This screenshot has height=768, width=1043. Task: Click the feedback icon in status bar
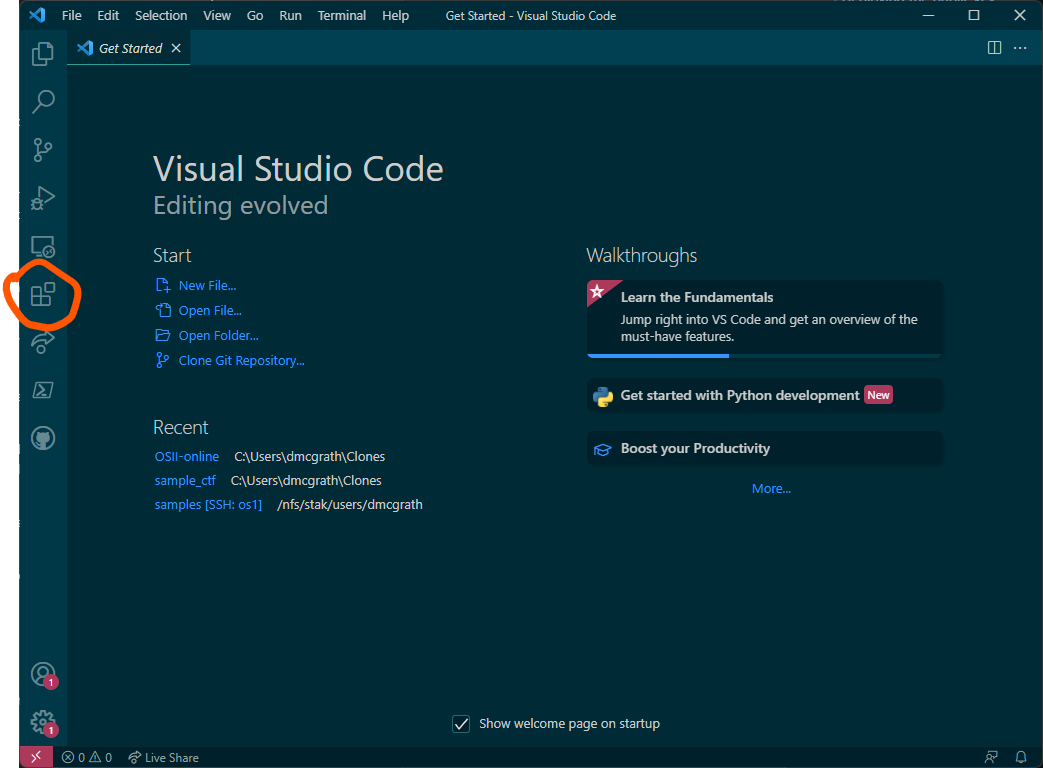pos(991,757)
